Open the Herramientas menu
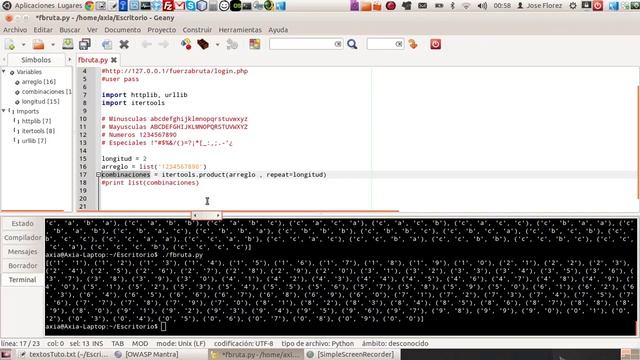 (x=240, y=30)
